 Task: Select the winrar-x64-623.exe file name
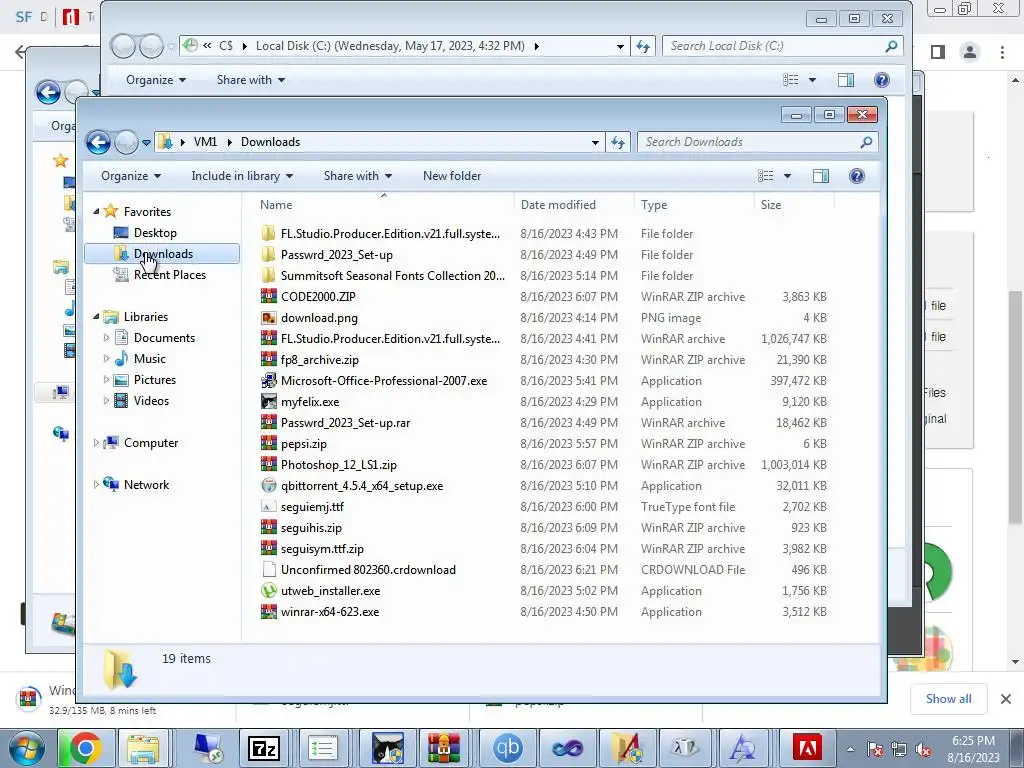pyautogui.click(x=330, y=612)
